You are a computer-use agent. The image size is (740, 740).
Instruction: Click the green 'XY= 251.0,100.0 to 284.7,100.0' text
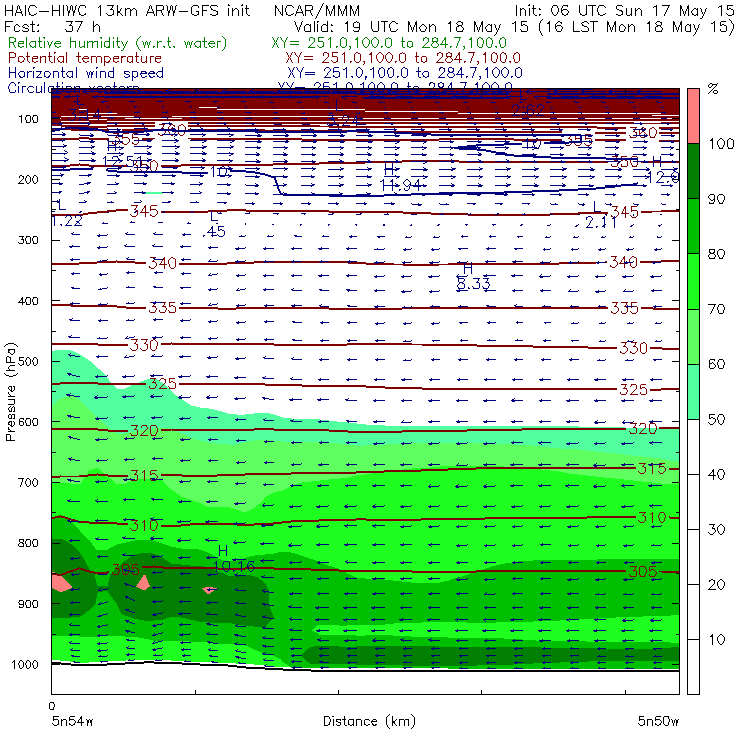click(389, 43)
